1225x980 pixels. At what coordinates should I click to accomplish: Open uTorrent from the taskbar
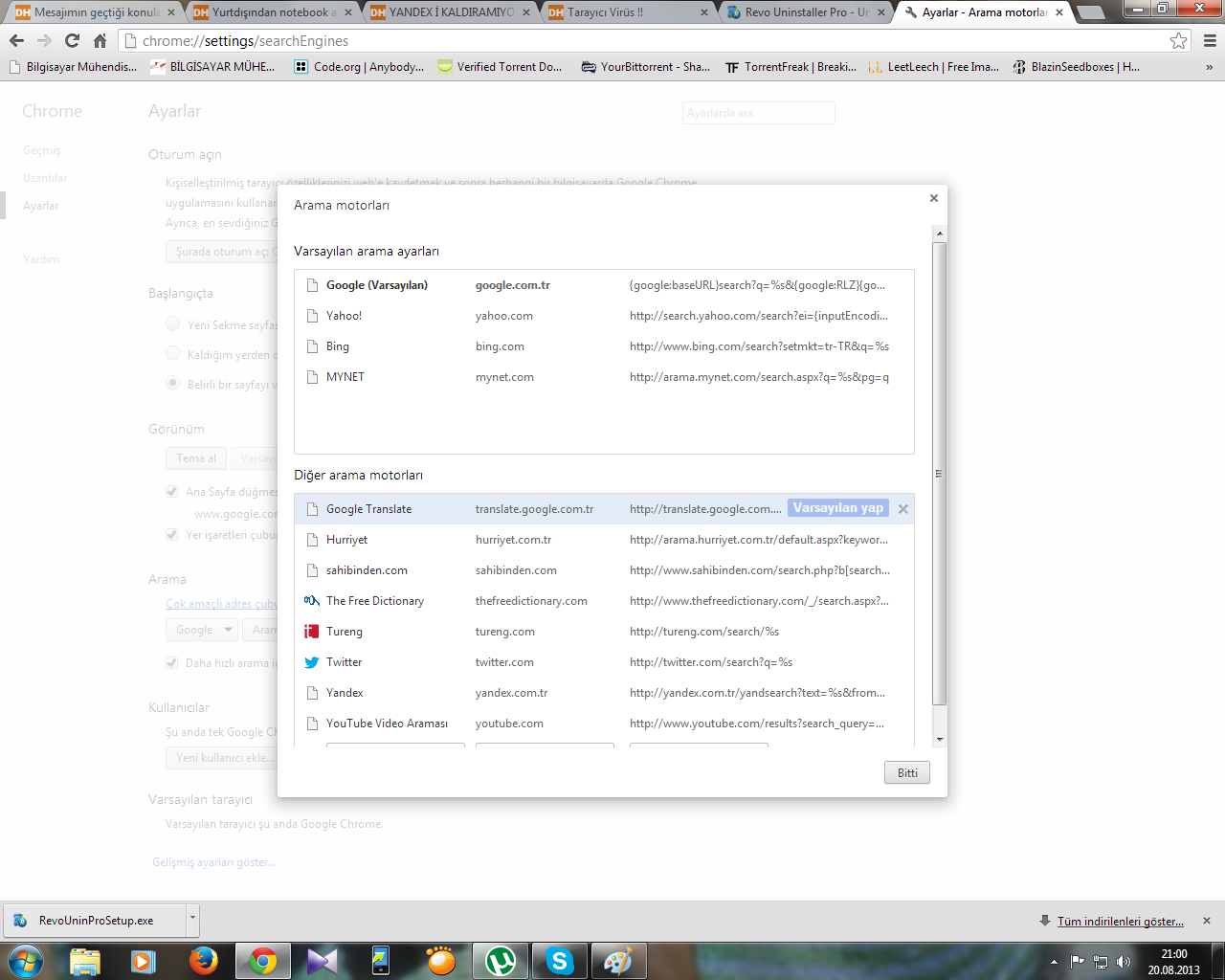[x=501, y=961]
